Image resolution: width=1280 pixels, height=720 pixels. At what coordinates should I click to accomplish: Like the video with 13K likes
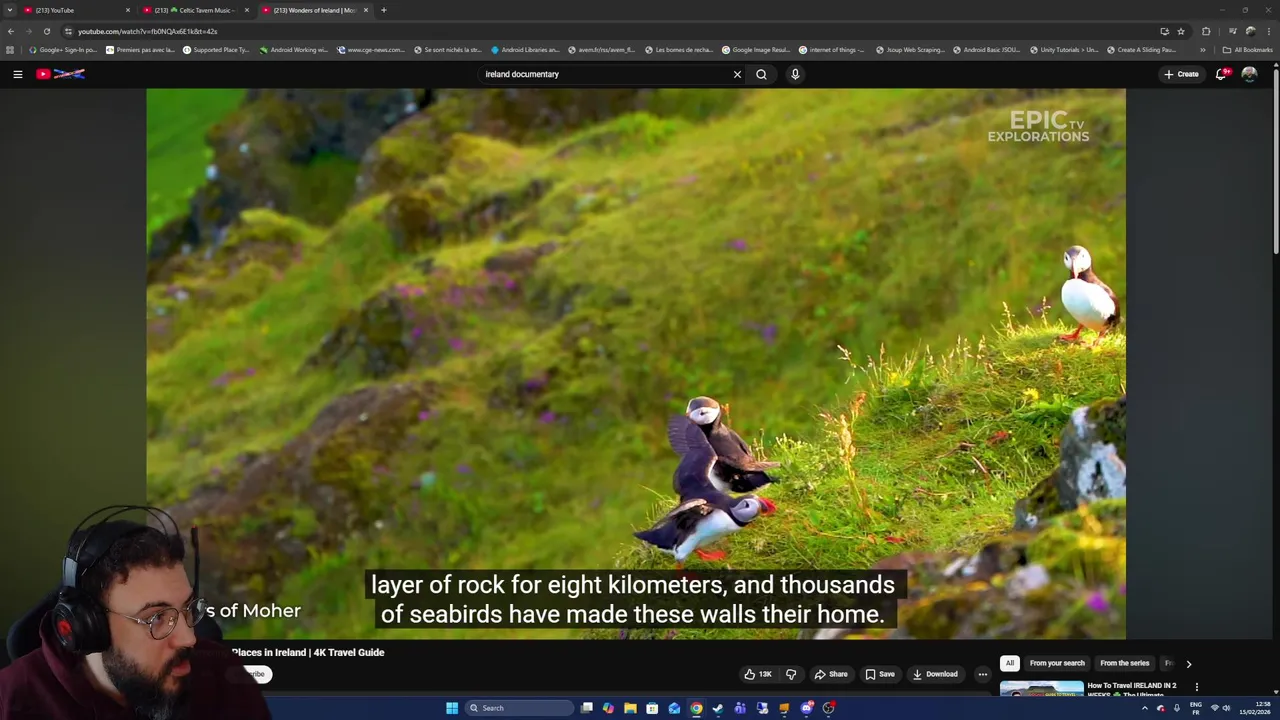[758, 674]
